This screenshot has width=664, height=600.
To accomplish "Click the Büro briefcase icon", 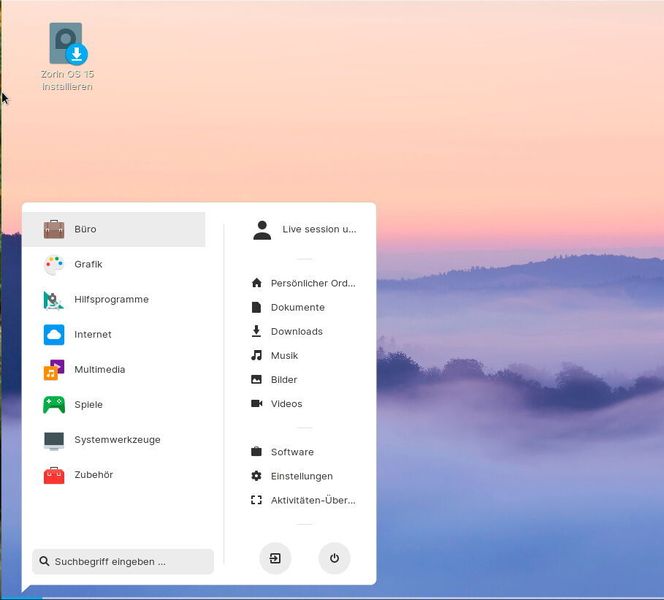I will click(54, 229).
